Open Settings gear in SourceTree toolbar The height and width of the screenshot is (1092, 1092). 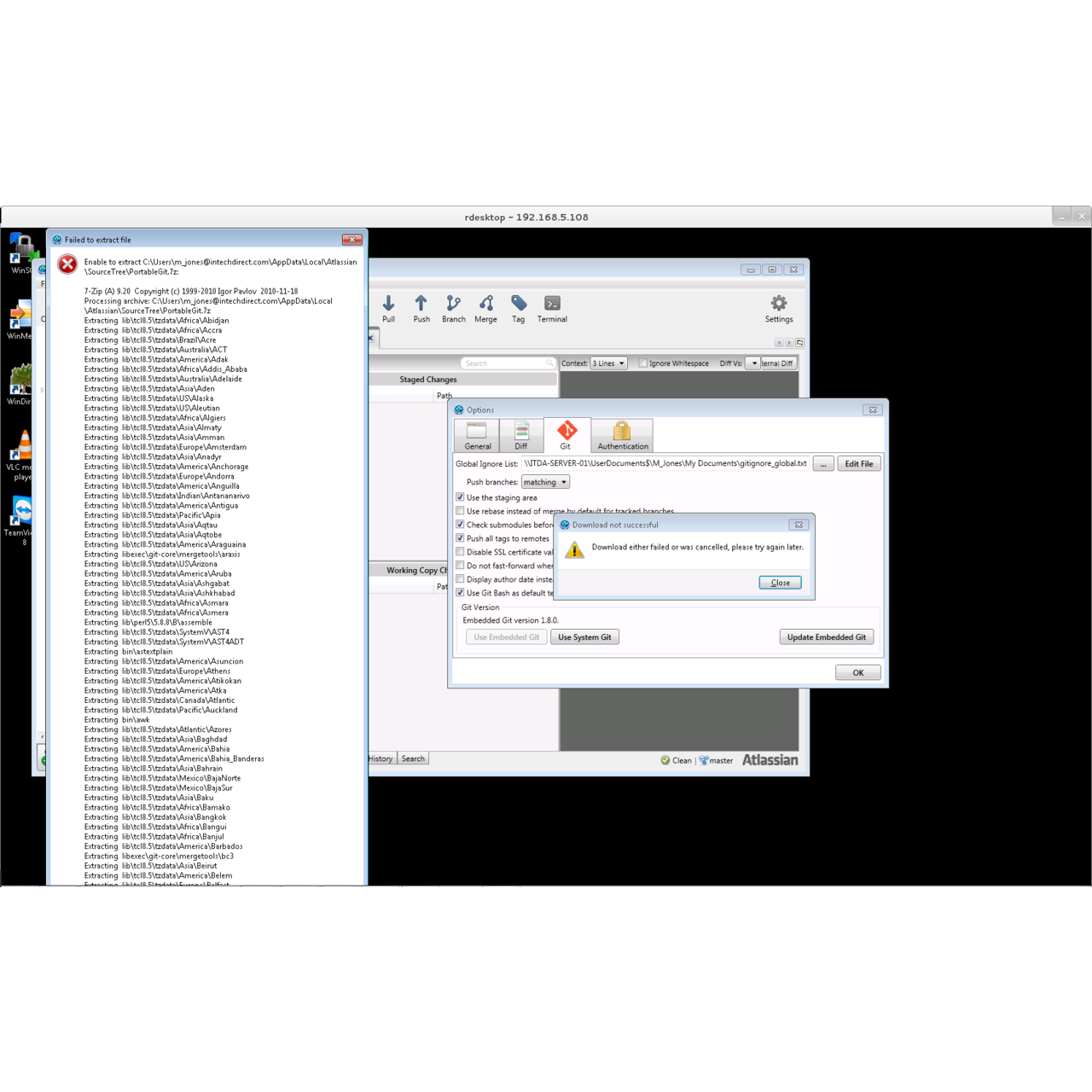click(779, 309)
